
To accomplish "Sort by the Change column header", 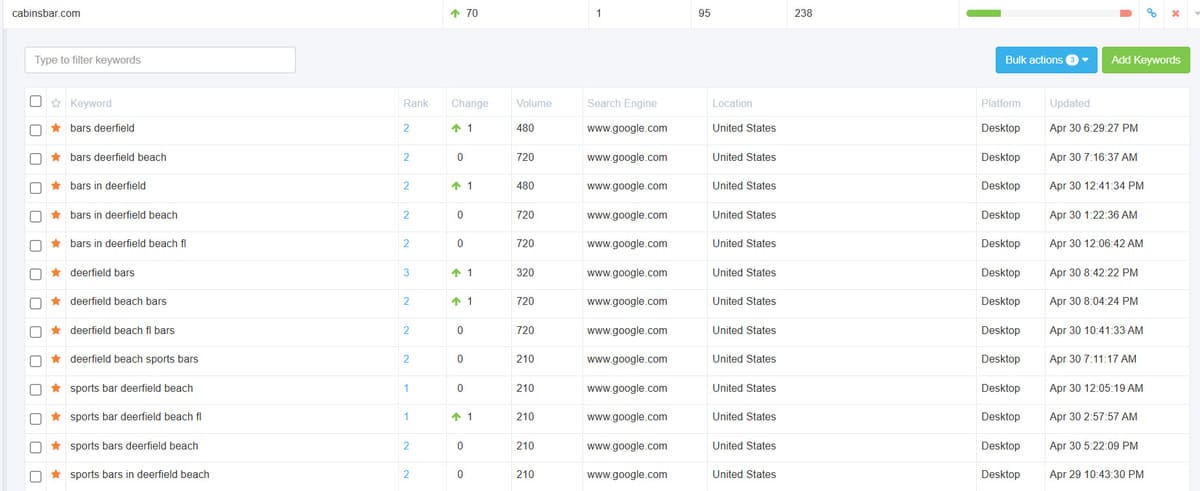I will point(470,103).
